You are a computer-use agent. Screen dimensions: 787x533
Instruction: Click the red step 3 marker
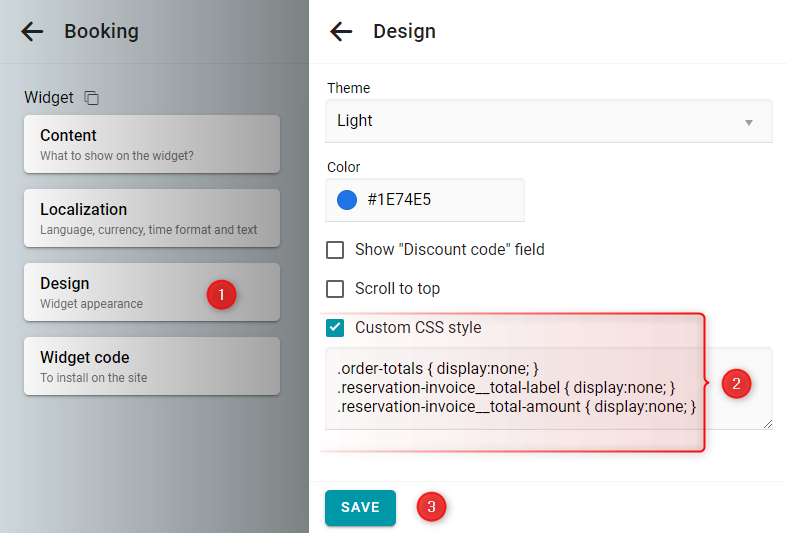point(431,507)
